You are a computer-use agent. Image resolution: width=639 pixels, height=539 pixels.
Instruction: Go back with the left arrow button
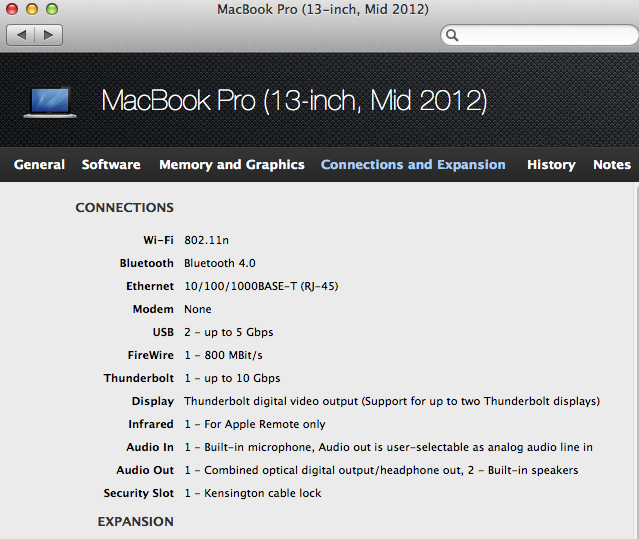[x=21, y=35]
